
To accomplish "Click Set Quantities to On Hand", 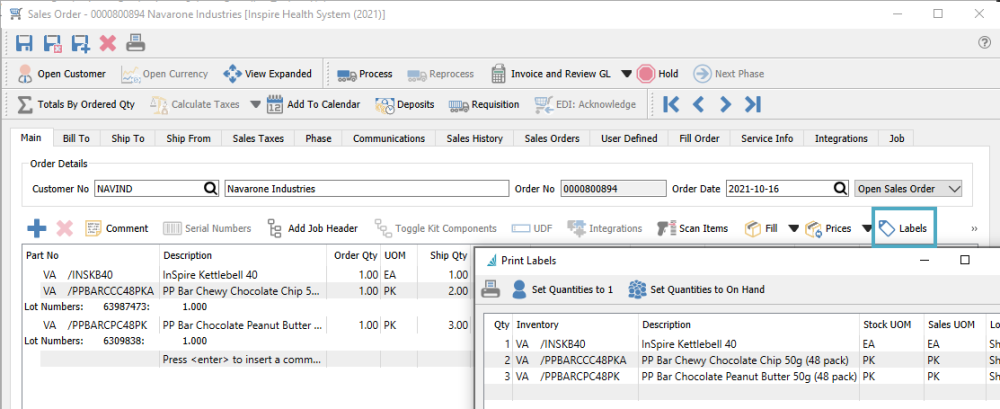I will (696, 290).
